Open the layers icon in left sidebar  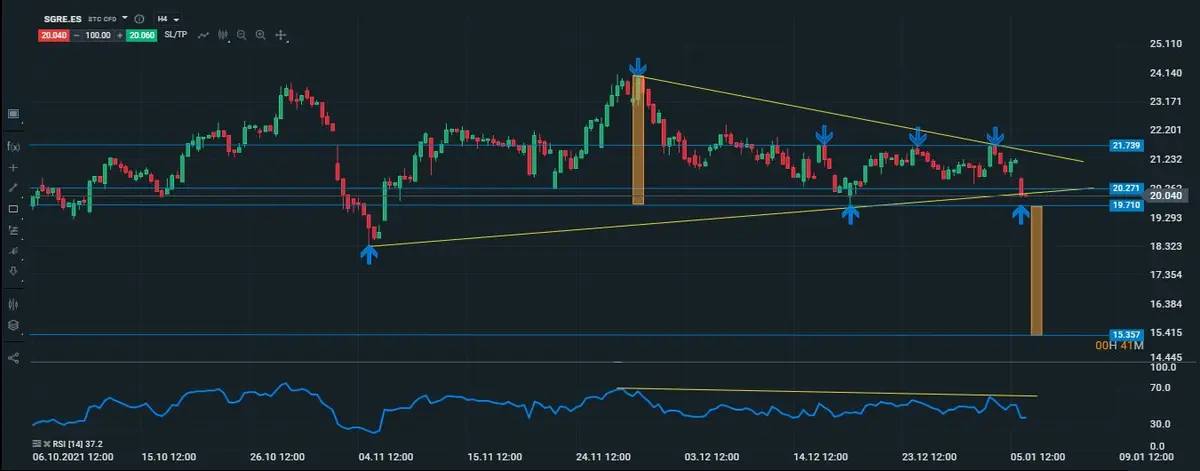point(13,325)
